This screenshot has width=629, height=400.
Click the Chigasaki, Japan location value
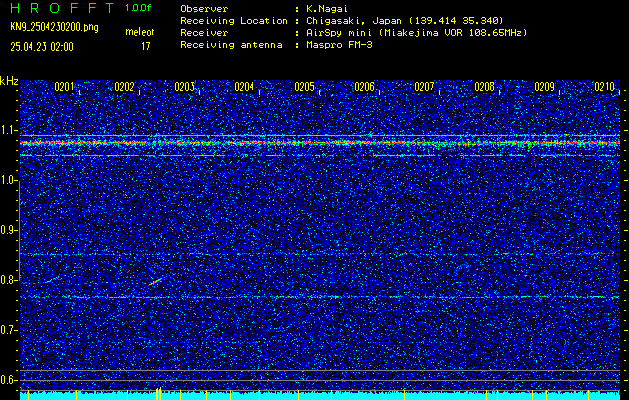coord(405,20)
